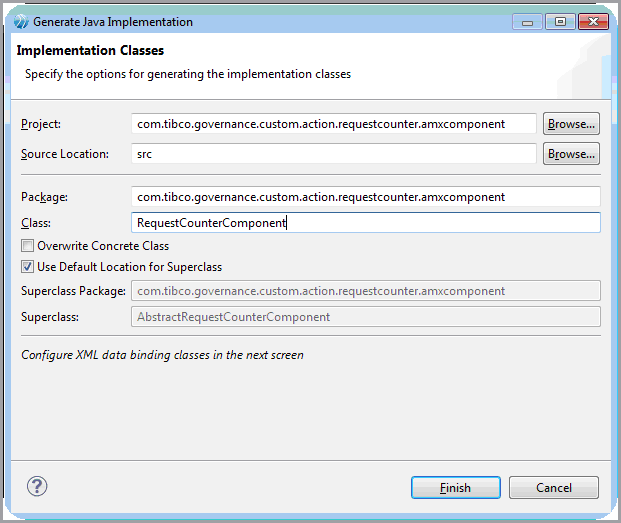The width and height of the screenshot is (621, 523).
Task: Click the Class name field
Action: click(365, 223)
